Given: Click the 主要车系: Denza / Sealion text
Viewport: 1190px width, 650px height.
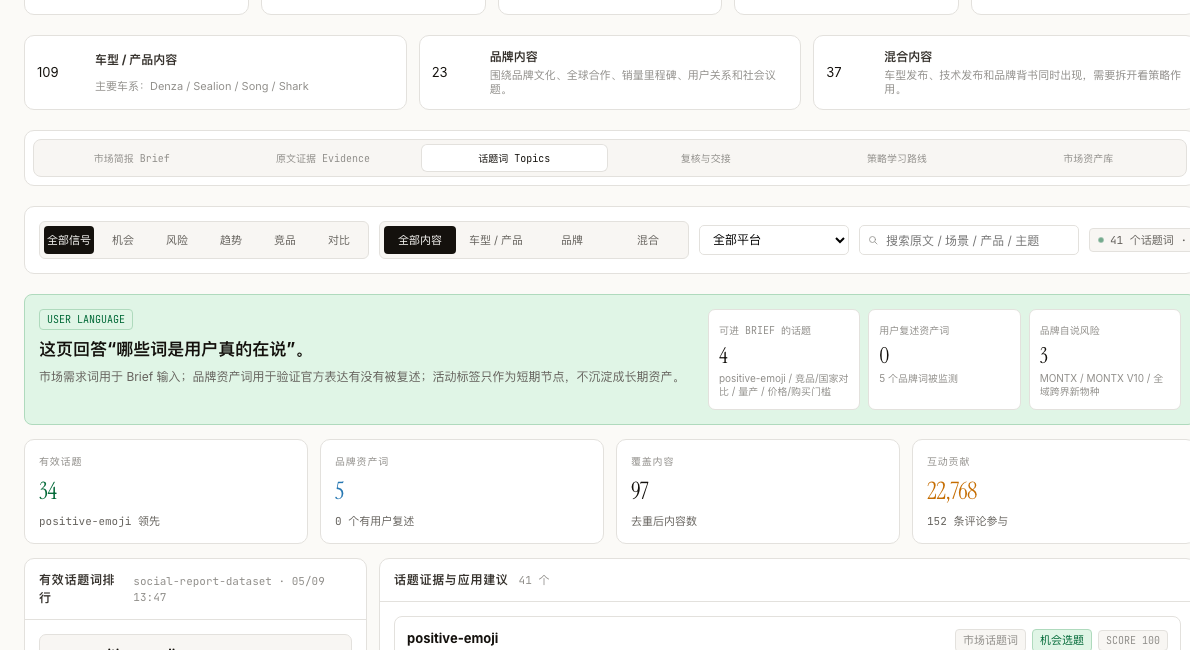Looking at the screenshot, I should (x=202, y=87).
